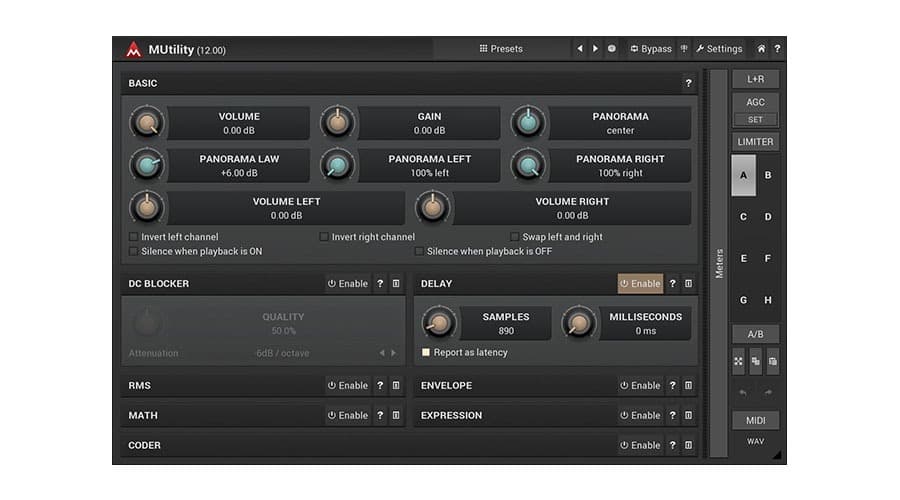
Task: Click the paste preset icon below A/B
Action: pyautogui.click(x=773, y=362)
